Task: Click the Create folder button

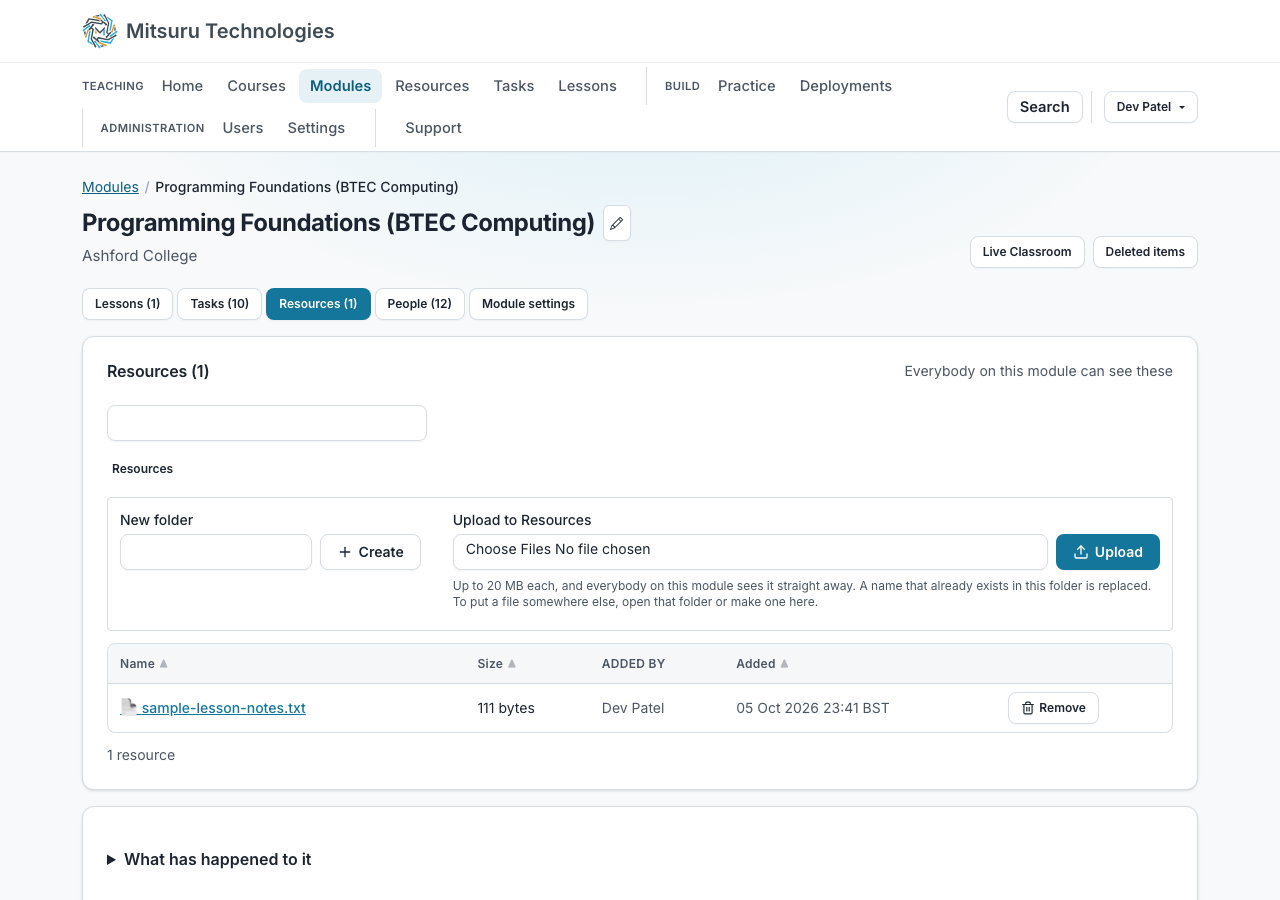Action: (370, 552)
